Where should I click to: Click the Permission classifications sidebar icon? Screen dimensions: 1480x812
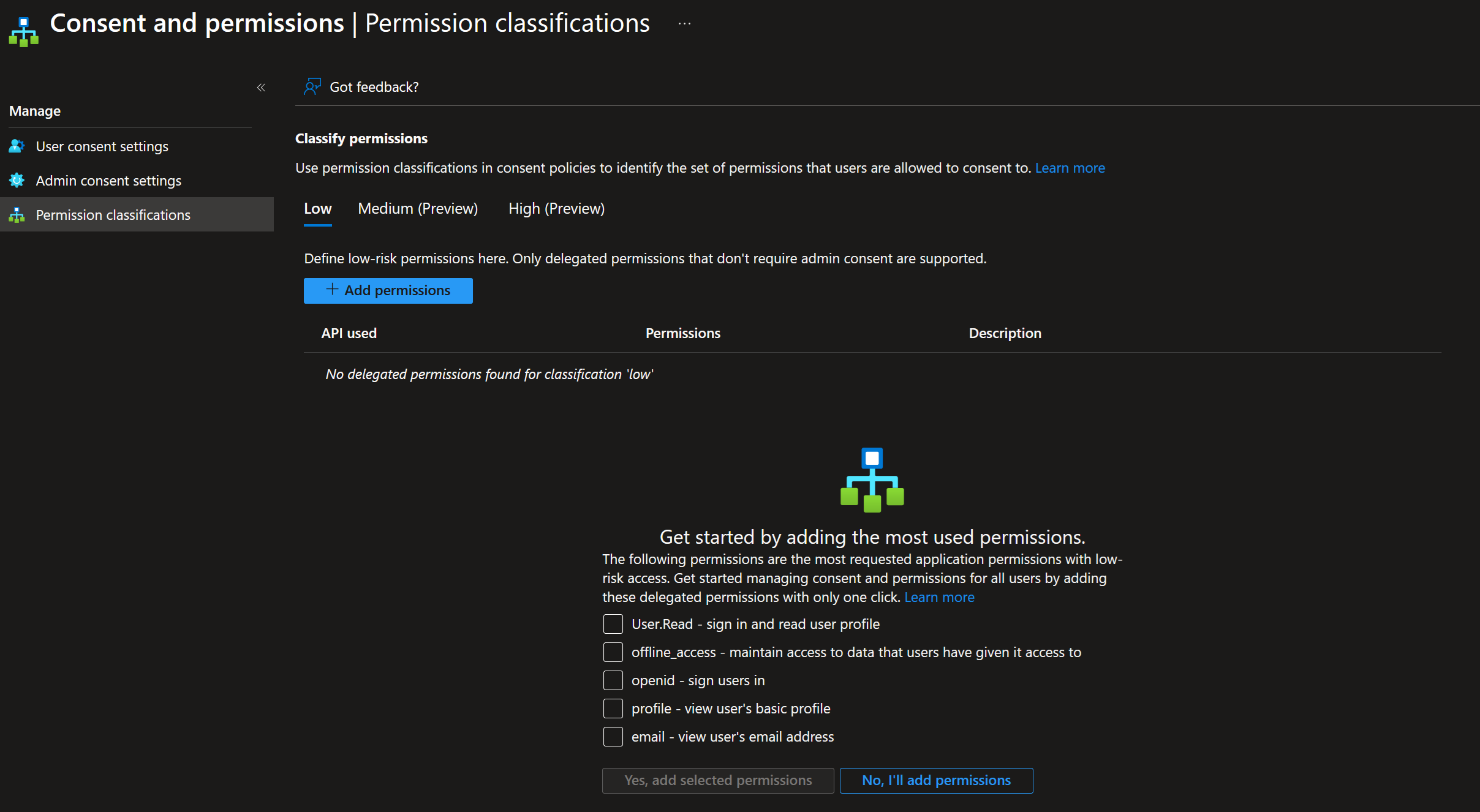[x=17, y=215]
